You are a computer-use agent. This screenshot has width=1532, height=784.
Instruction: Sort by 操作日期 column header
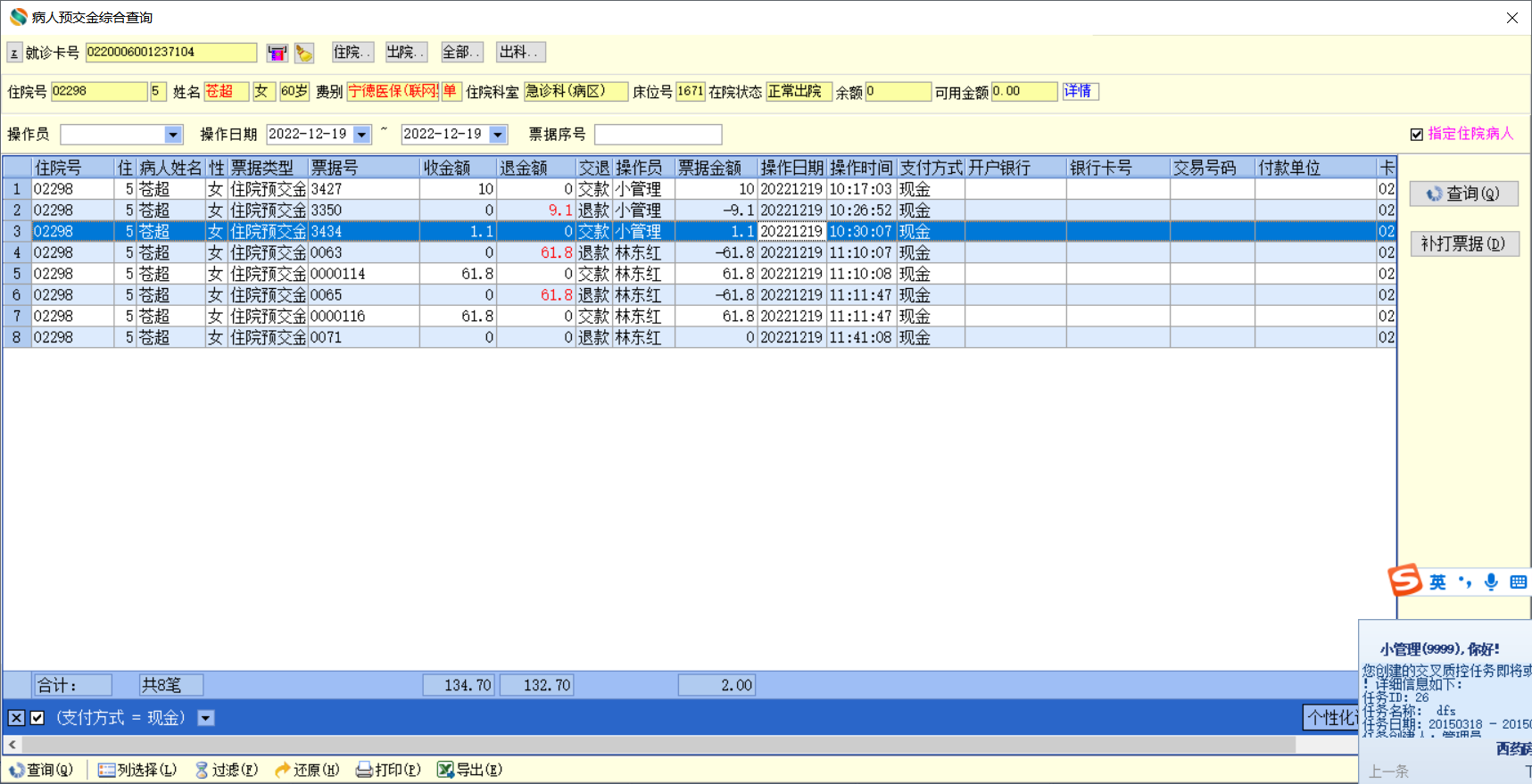point(791,168)
